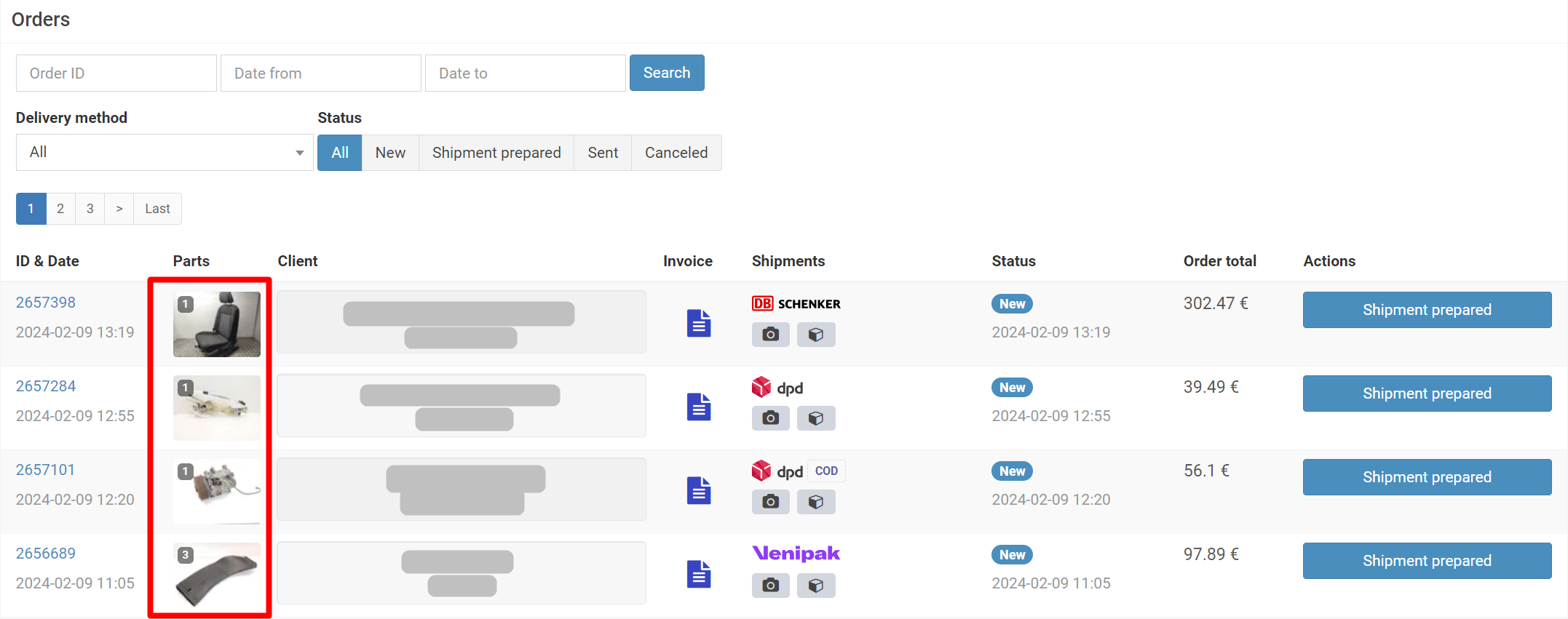The image size is (1568, 619).
Task: Click camera icon for Venipak shipment
Action: tap(770, 586)
